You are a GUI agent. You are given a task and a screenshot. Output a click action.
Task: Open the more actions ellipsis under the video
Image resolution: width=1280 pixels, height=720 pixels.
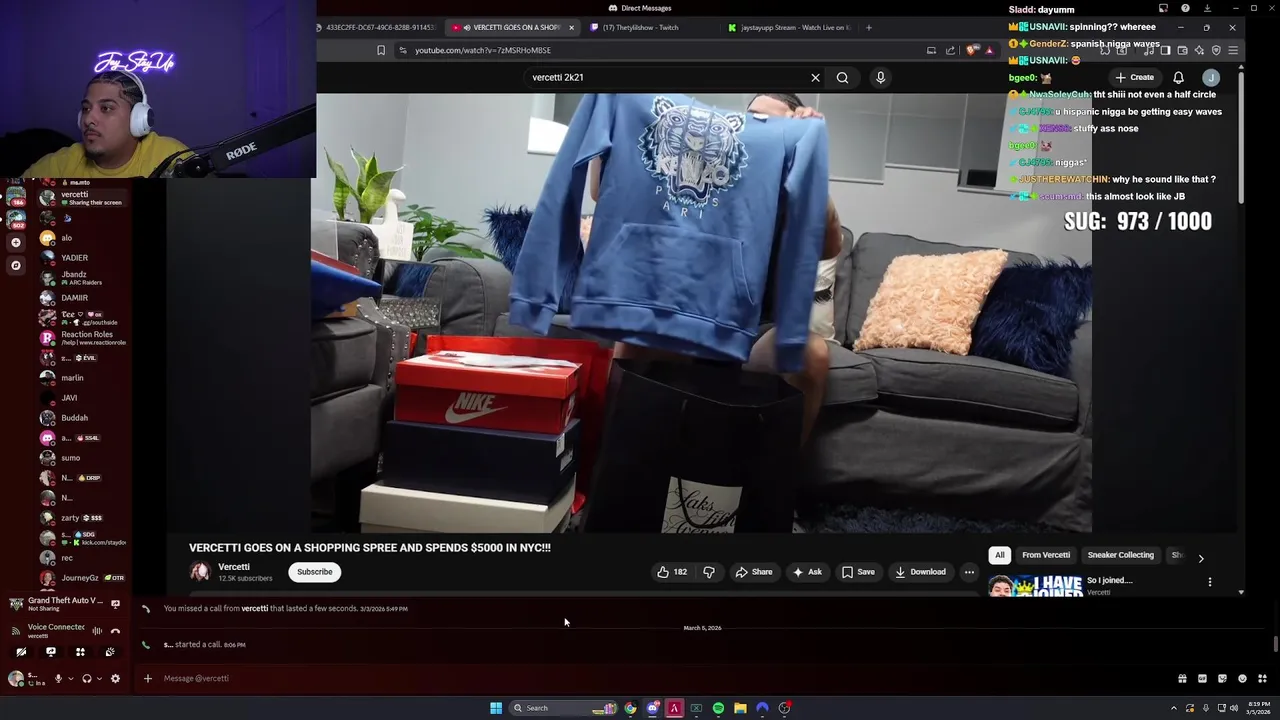click(969, 572)
